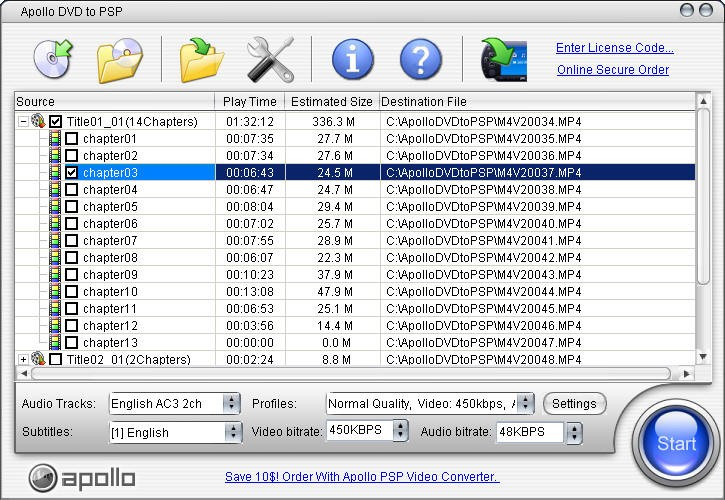Tick the chapter10 checkbox
The image size is (725, 500).
[x=71, y=291]
